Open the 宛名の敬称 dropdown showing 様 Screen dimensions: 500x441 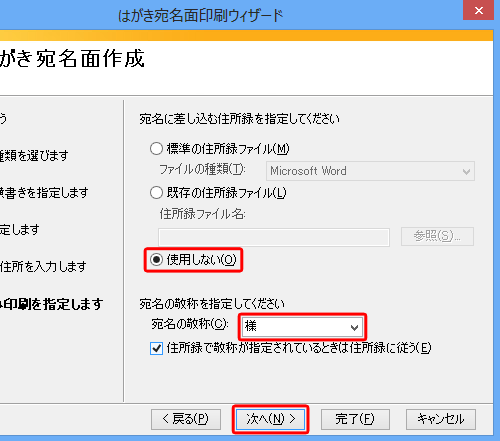click(x=302, y=326)
